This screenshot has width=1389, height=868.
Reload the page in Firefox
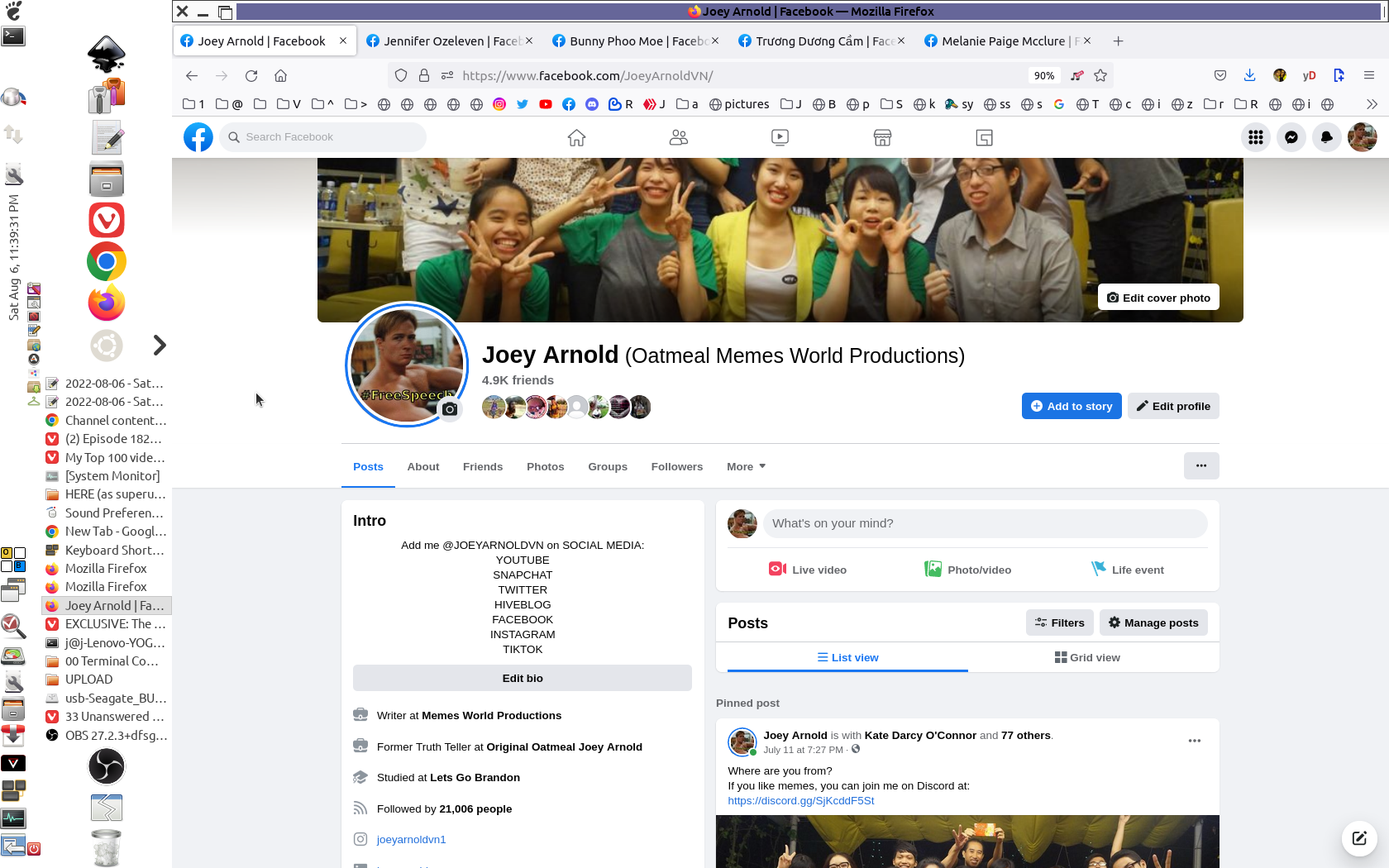(251, 75)
